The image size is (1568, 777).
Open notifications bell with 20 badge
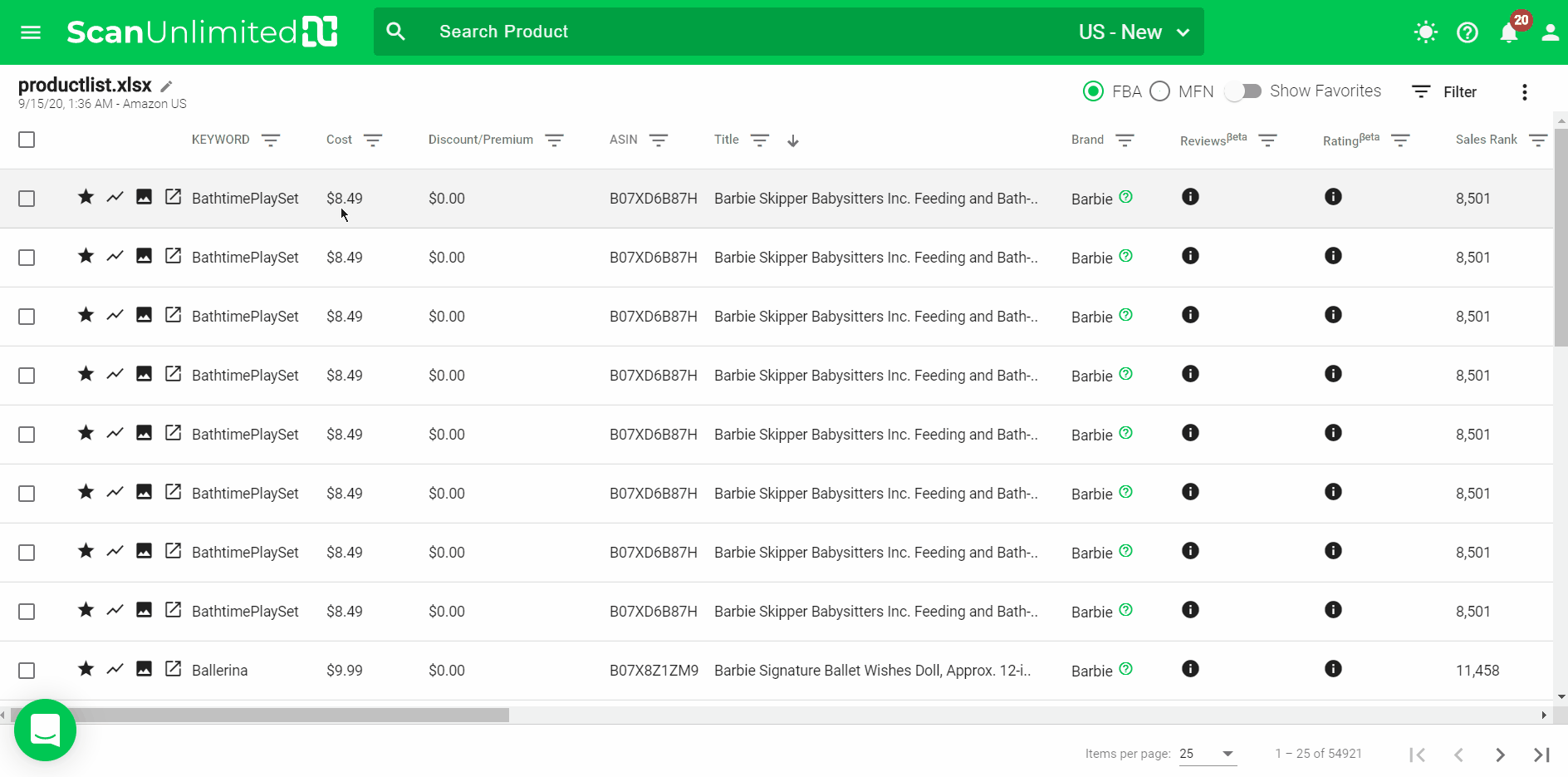pyautogui.click(x=1509, y=32)
